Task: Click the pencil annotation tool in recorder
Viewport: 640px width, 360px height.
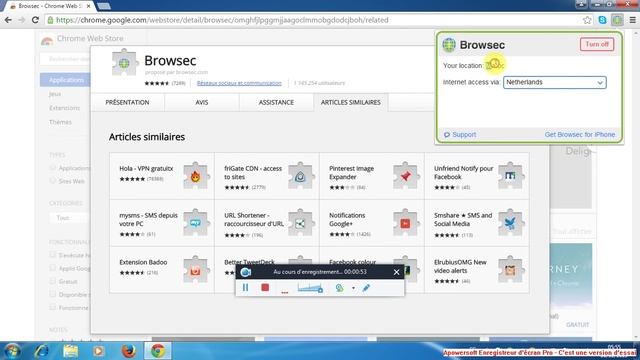Action: coord(366,288)
